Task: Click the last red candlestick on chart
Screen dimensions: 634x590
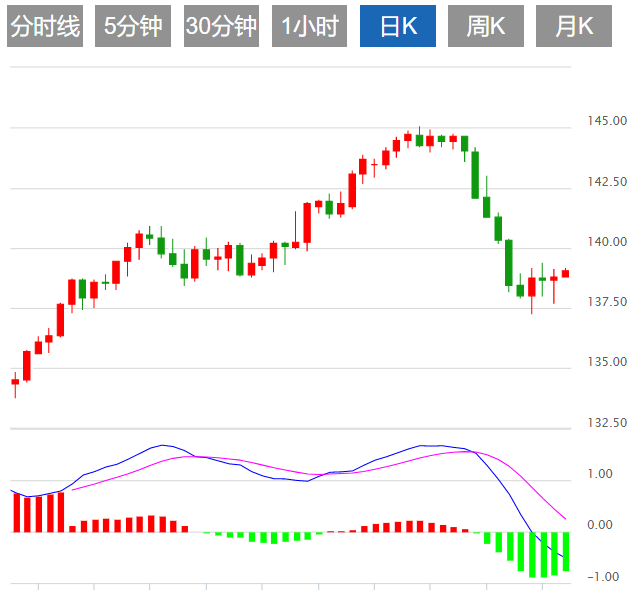Action: [565, 273]
